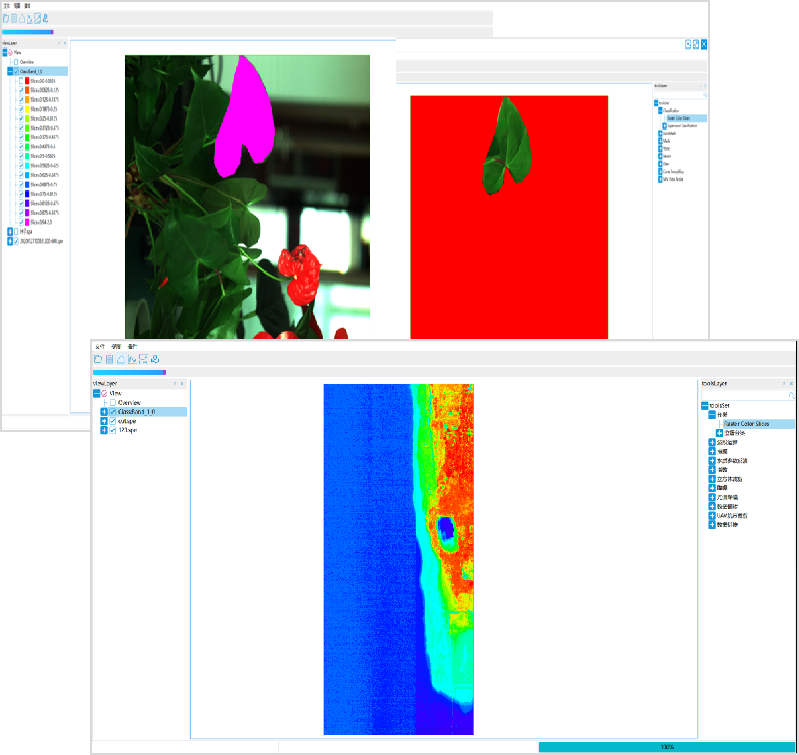Expand the ClassBand_1.0 layer in the front window

104,412
